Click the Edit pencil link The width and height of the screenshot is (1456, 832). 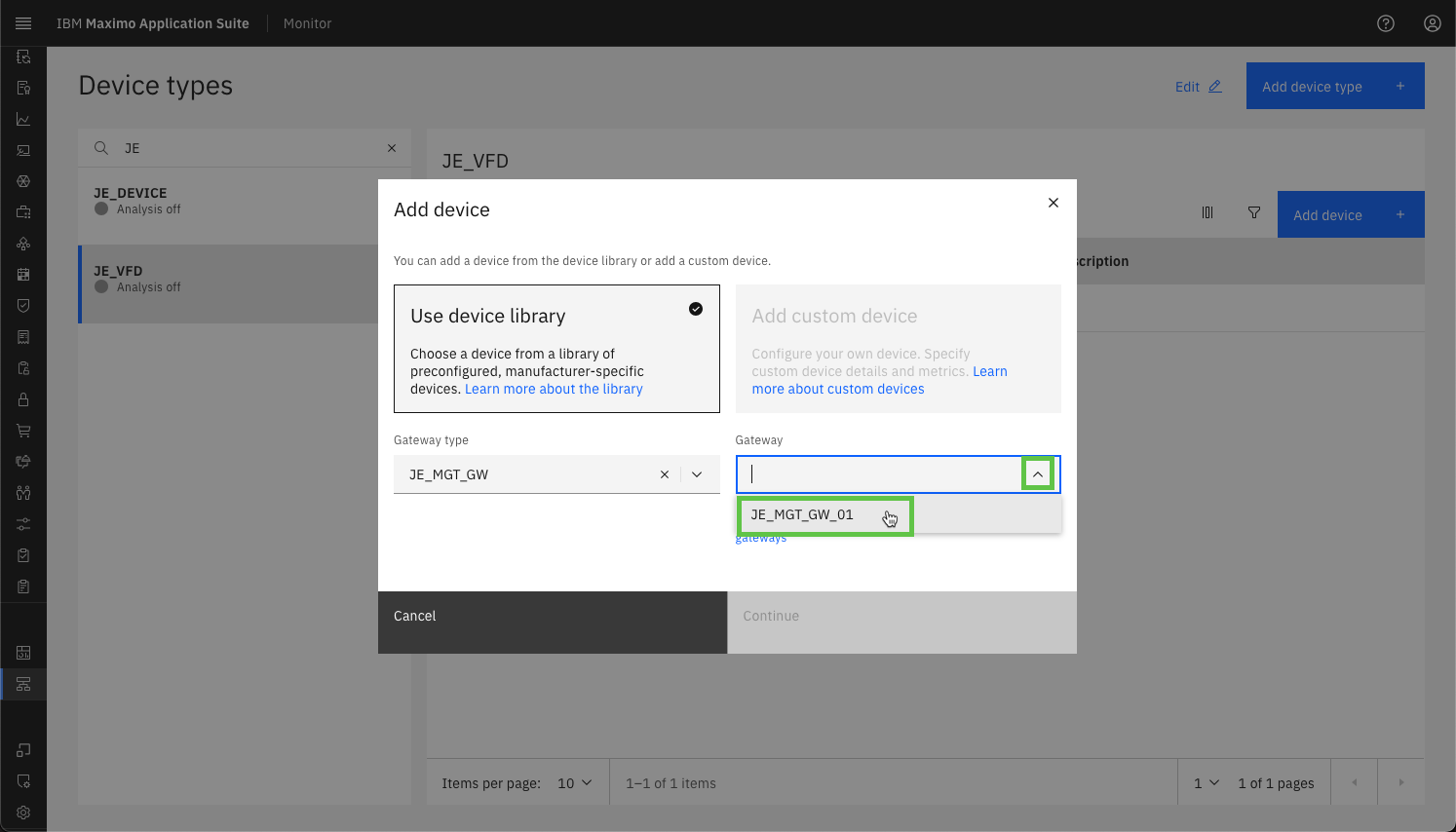[1198, 87]
